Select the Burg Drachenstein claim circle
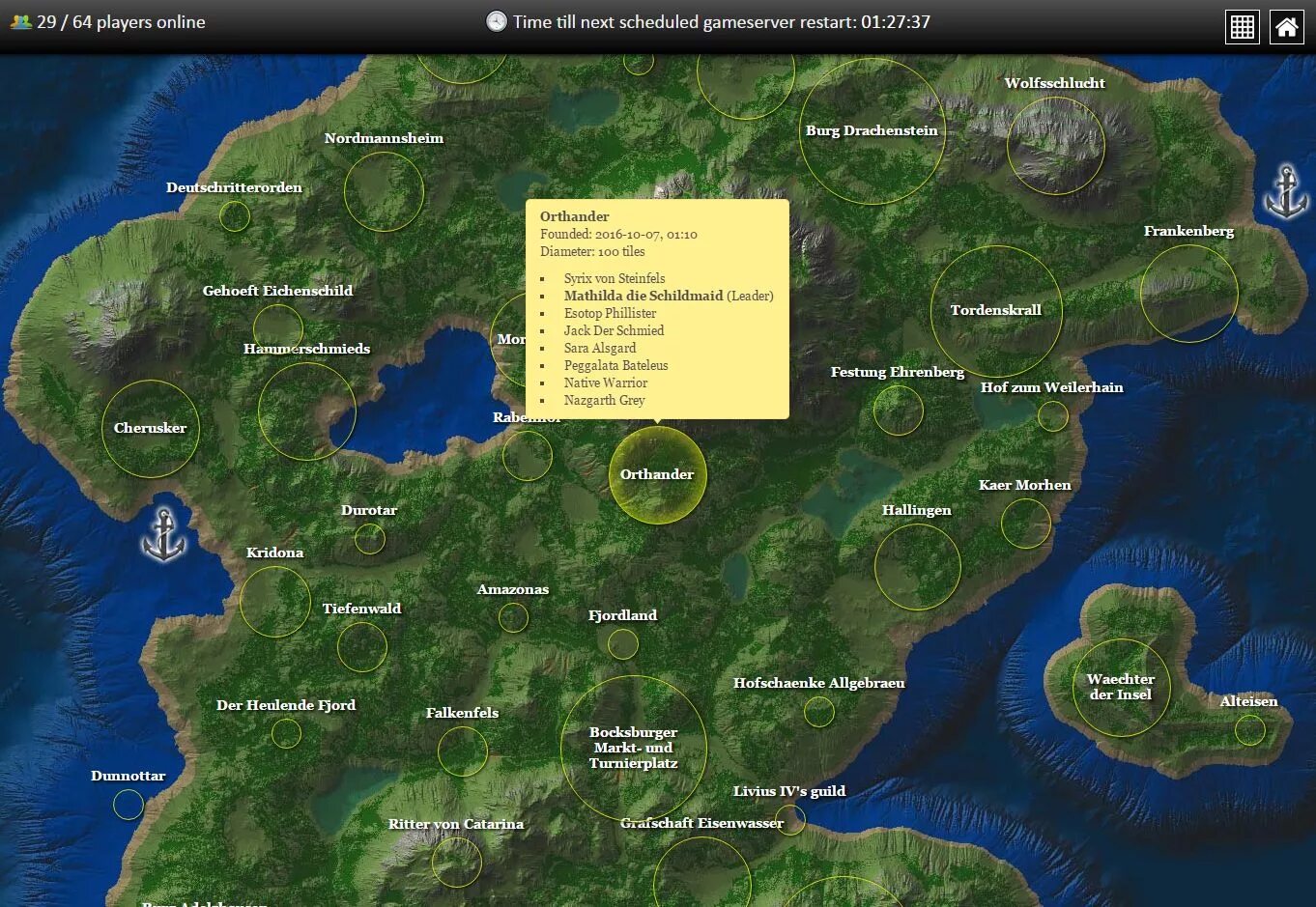The height and width of the screenshot is (907, 1316). click(873, 131)
